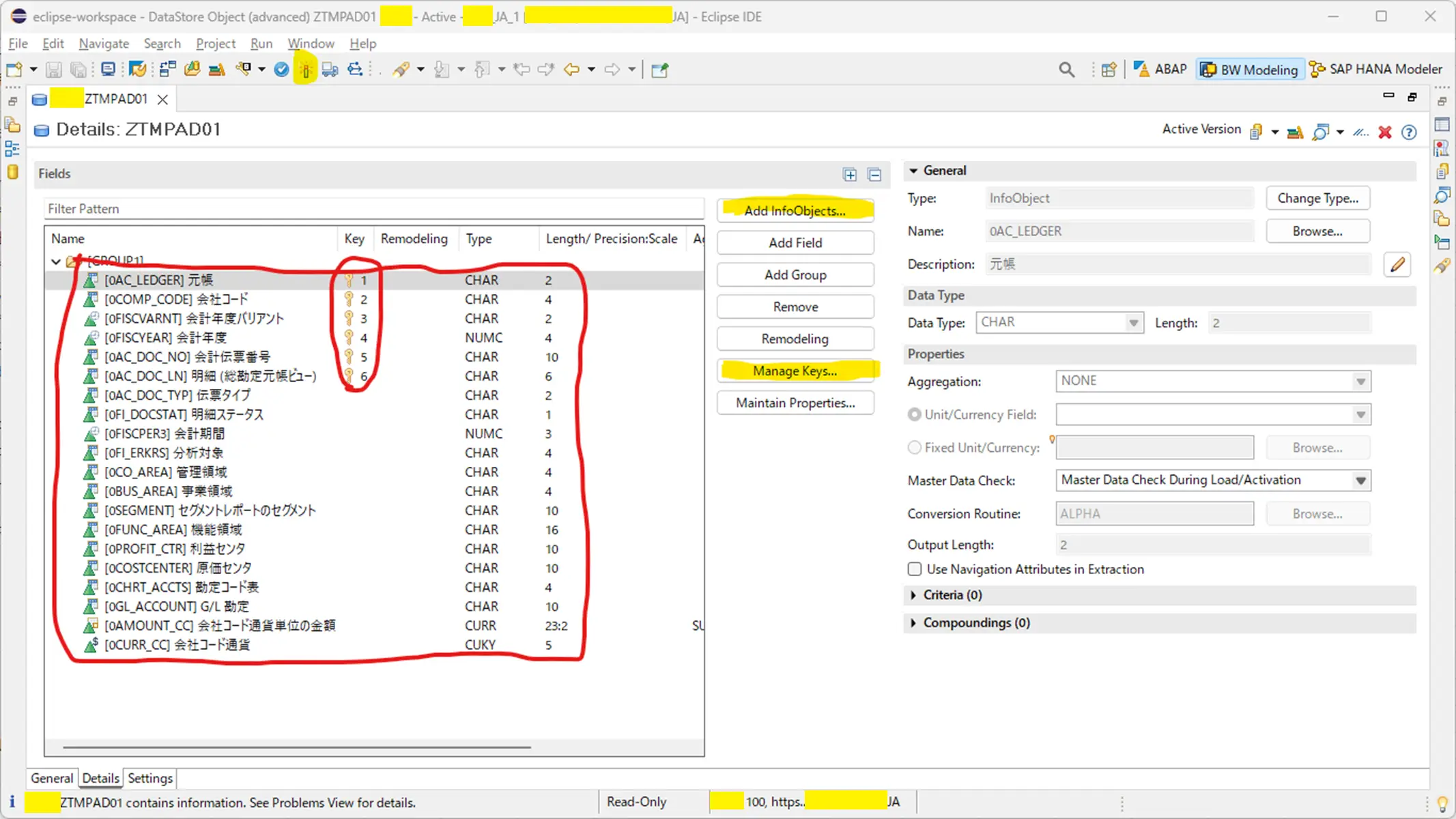Image resolution: width=1456 pixels, height=819 pixels.
Task: Click the New wizard toolbar icon
Action: [14, 69]
